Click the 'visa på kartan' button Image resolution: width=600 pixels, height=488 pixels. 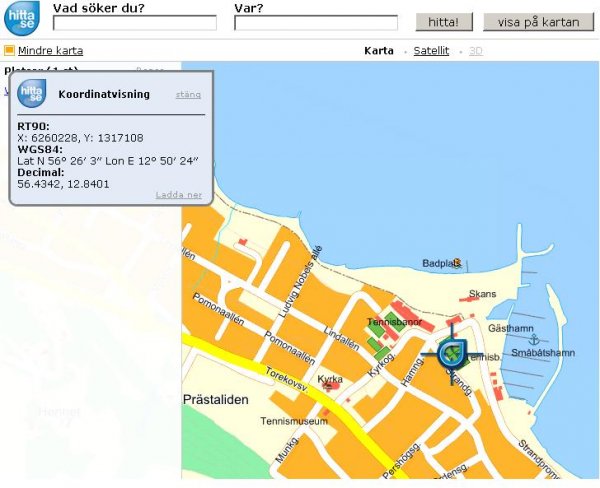(x=538, y=22)
